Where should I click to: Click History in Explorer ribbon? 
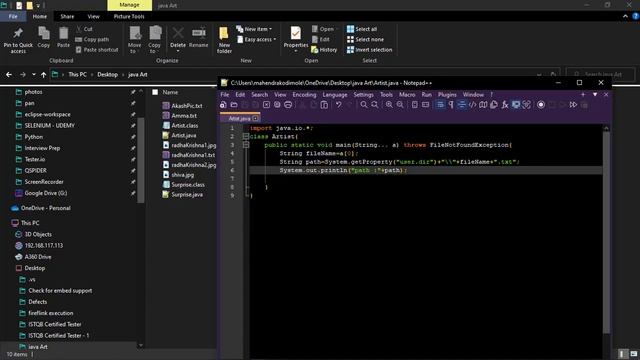(324, 50)
